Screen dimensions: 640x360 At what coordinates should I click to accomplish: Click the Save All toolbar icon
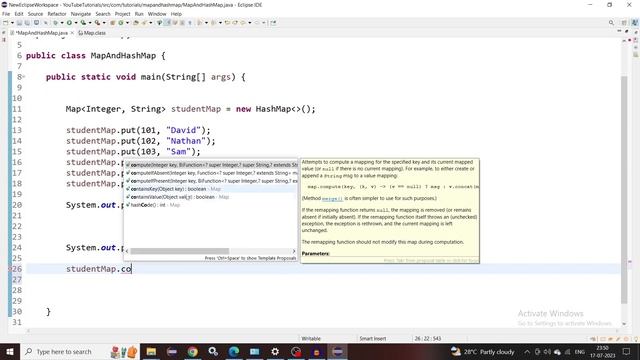27,23
